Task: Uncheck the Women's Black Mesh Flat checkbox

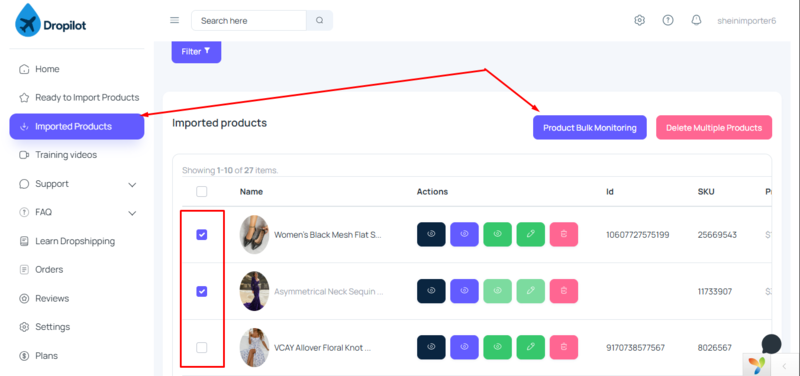Action: coord(202,235)
